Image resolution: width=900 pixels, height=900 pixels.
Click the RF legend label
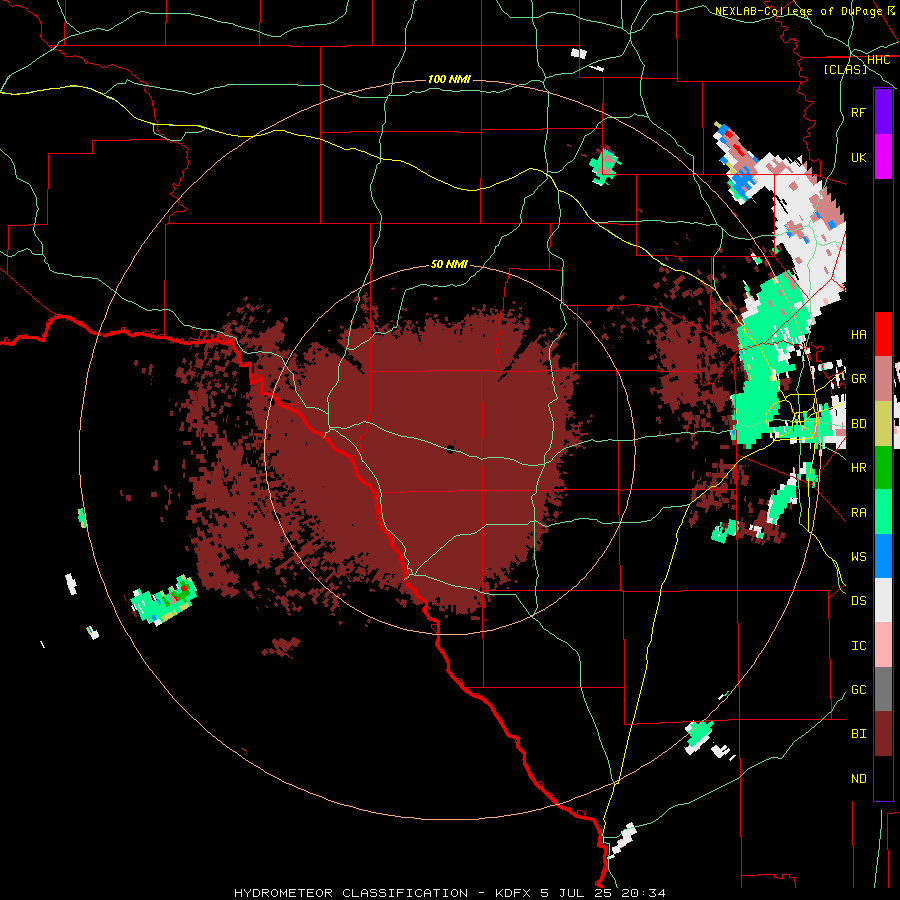coord(858,112)
